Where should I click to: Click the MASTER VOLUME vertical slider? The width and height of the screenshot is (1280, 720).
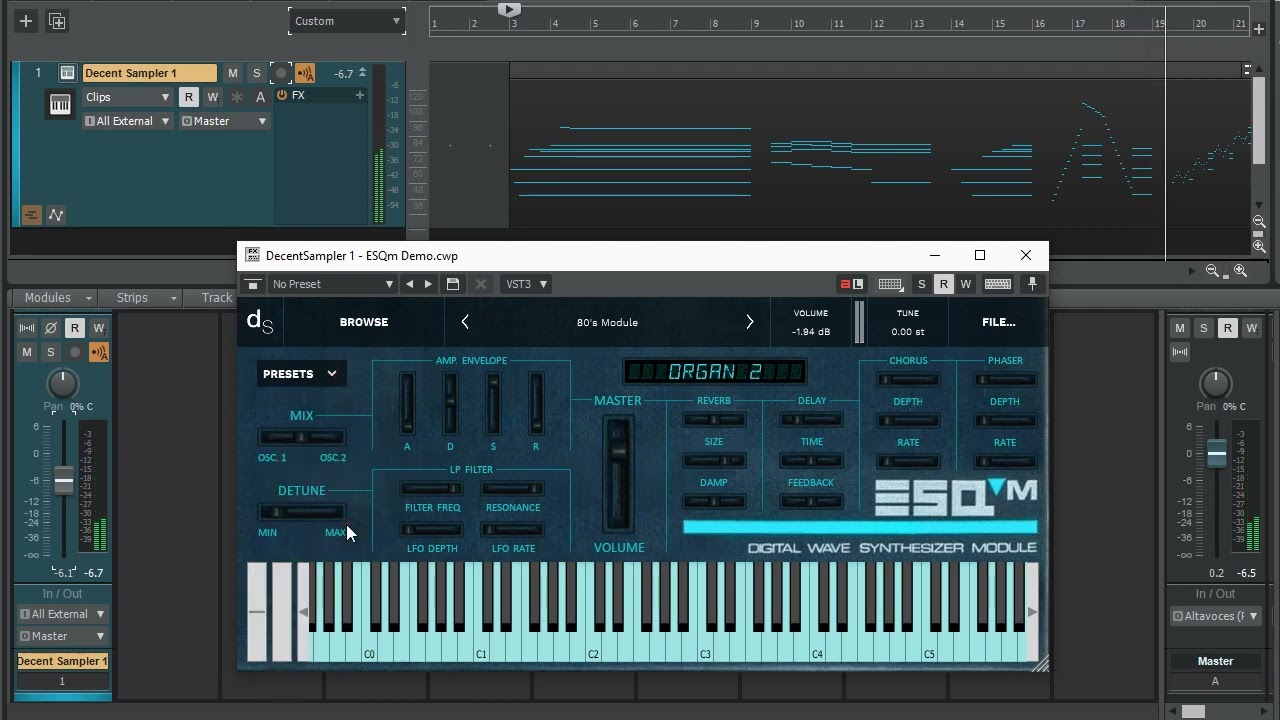pyautogui.click(x=618, y=475)
